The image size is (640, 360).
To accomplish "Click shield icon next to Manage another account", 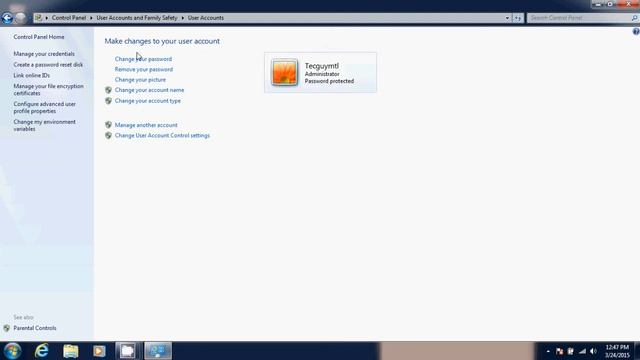I will (x=108, y=125).
